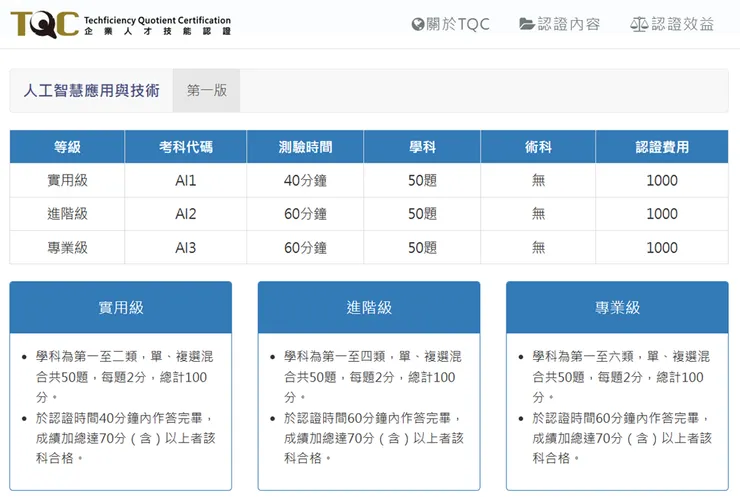Open the 認證效益 menu

click(x=672, y=24)
